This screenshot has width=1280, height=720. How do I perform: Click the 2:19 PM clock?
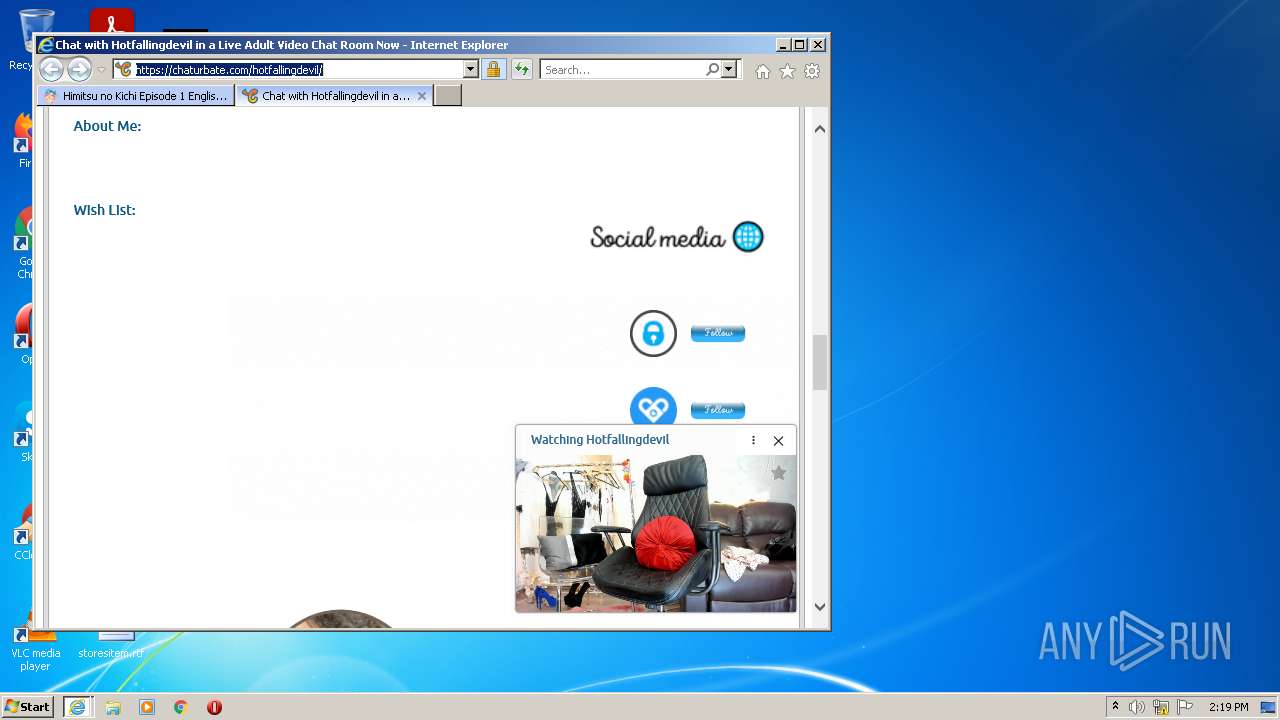(x=1228, y=707)
